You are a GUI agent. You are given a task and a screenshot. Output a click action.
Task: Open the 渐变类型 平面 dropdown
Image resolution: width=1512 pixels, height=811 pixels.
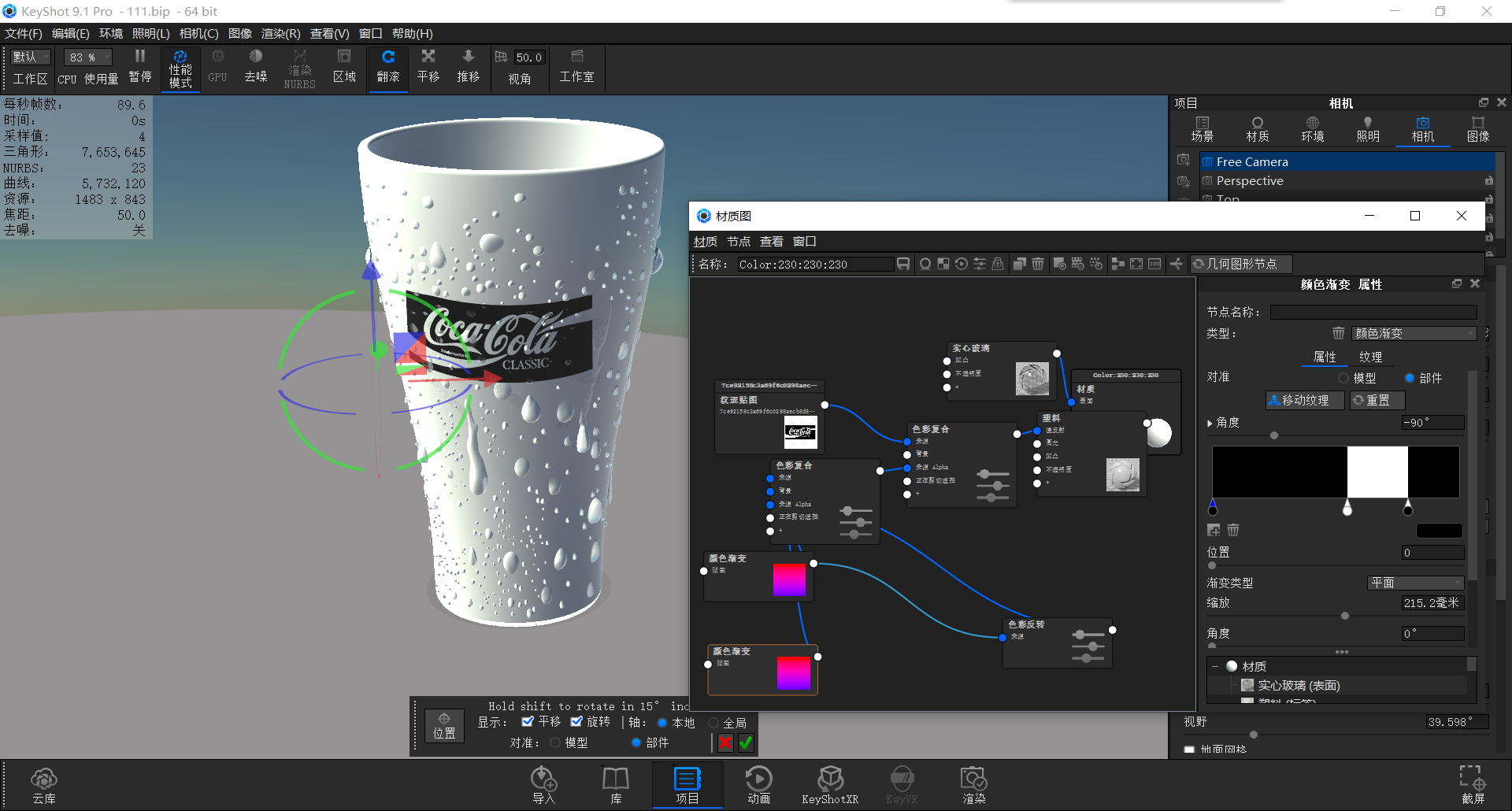[x=1415, y=583]
